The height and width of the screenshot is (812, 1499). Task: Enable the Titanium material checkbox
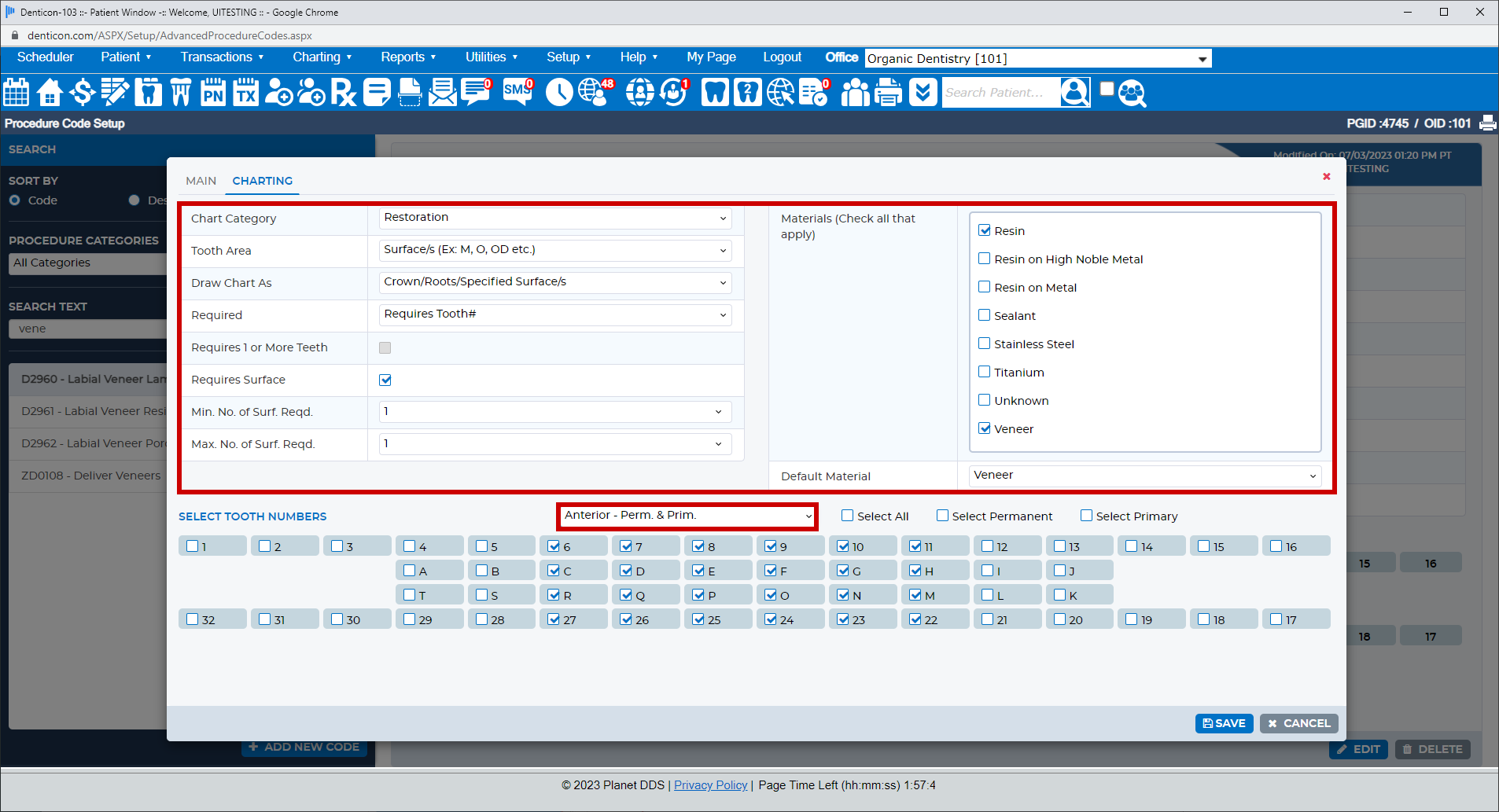[985, 371]
